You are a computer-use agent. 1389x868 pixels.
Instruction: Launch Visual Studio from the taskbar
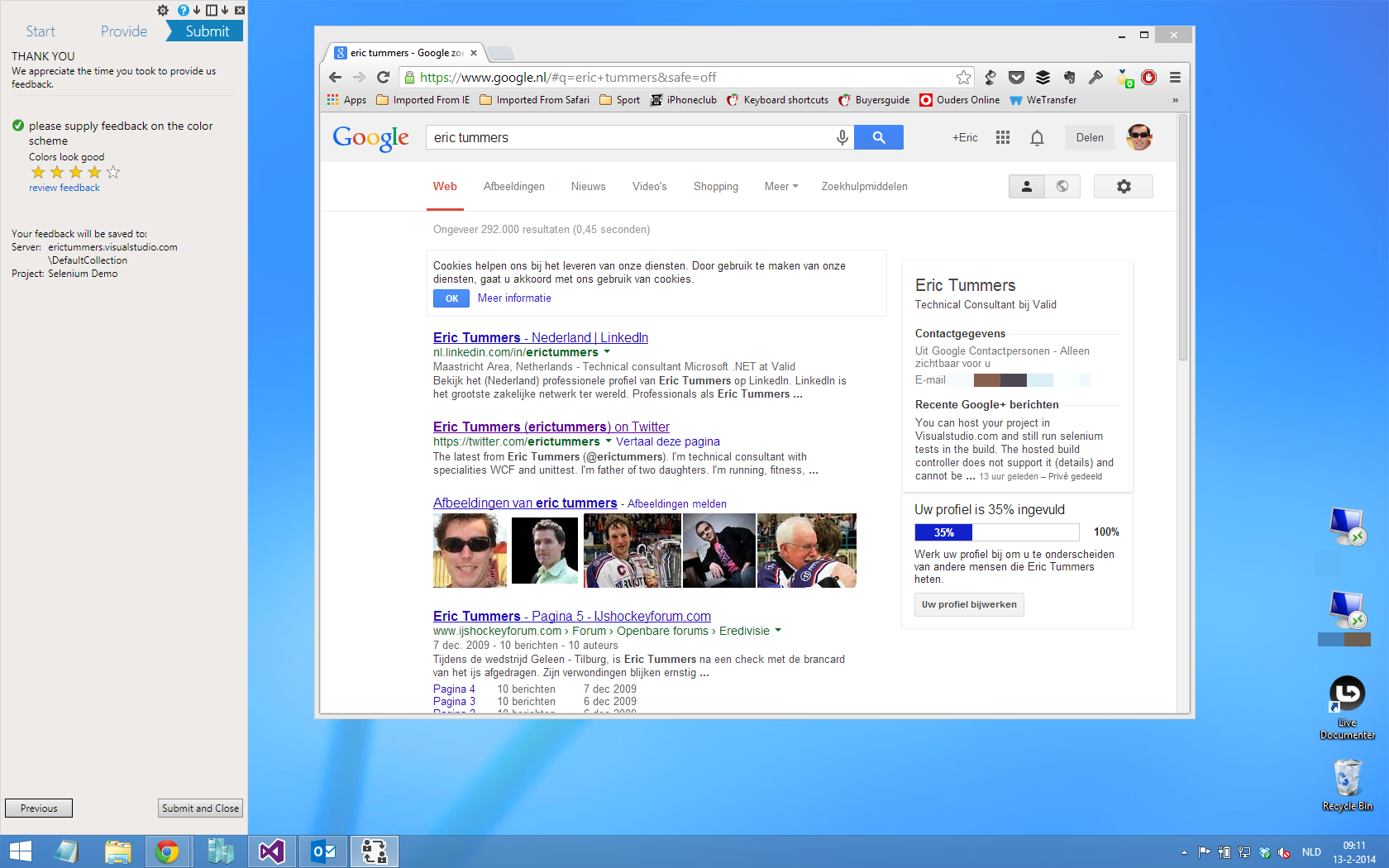(271, 851)
